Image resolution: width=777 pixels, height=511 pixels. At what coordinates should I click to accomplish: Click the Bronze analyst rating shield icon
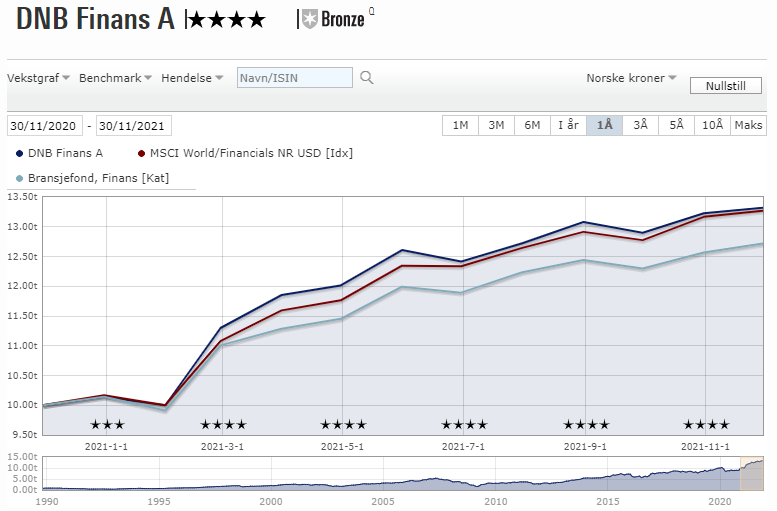(310, 20)
